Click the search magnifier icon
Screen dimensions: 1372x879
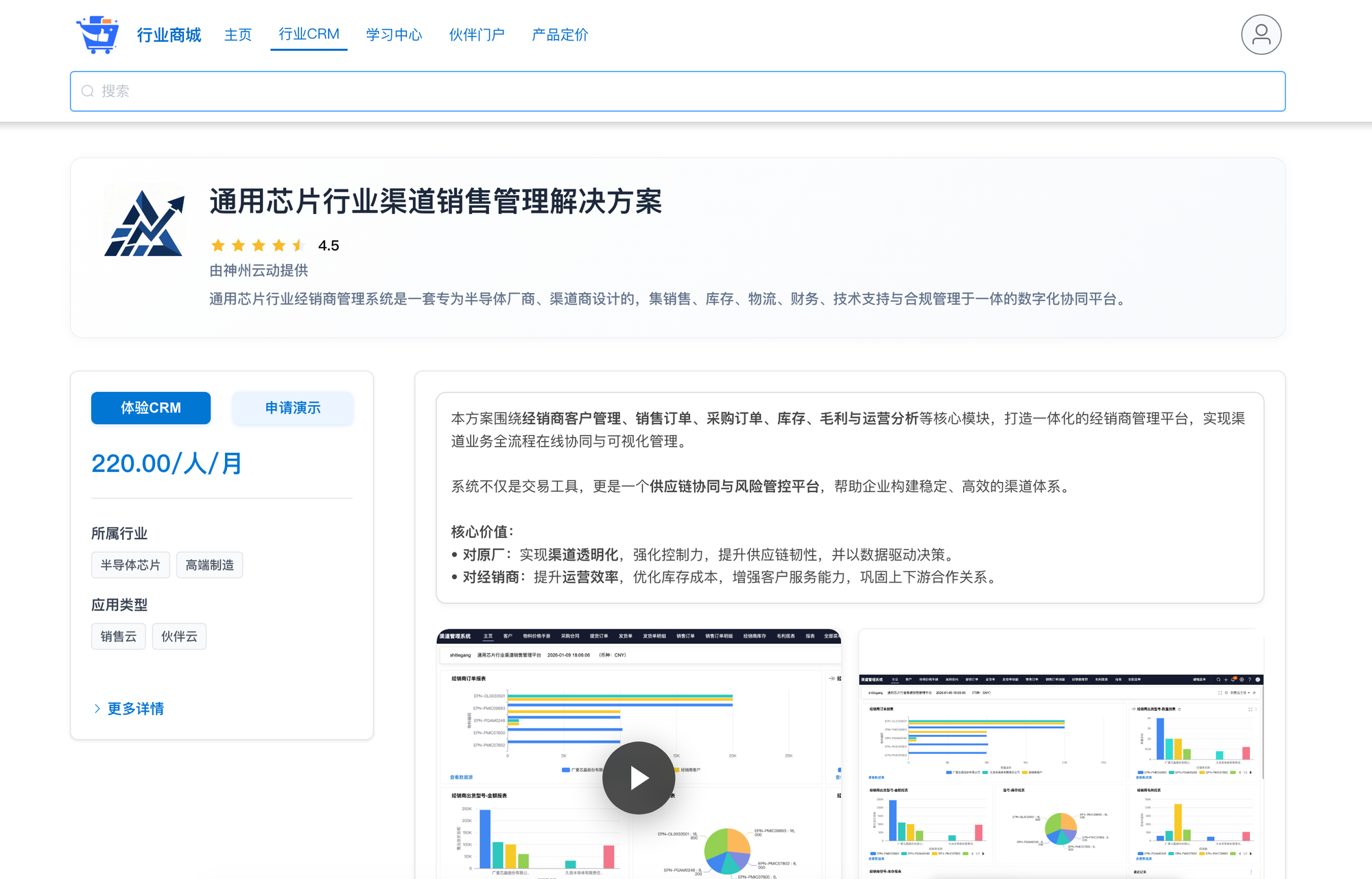88,91
